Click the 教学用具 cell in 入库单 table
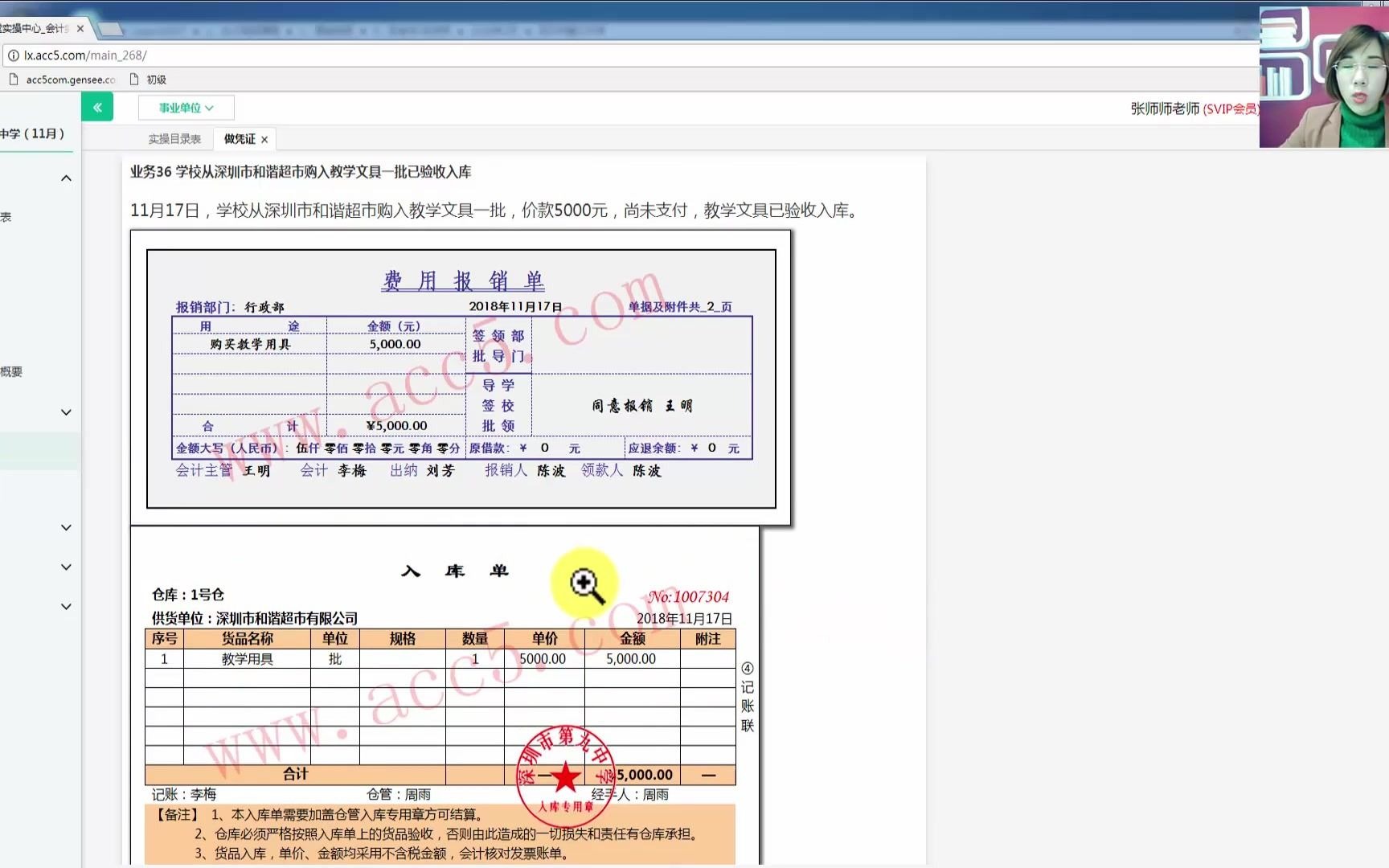The width and height of the screenshot is (1389, 868). pyautogui.click(x=248, y=659)
